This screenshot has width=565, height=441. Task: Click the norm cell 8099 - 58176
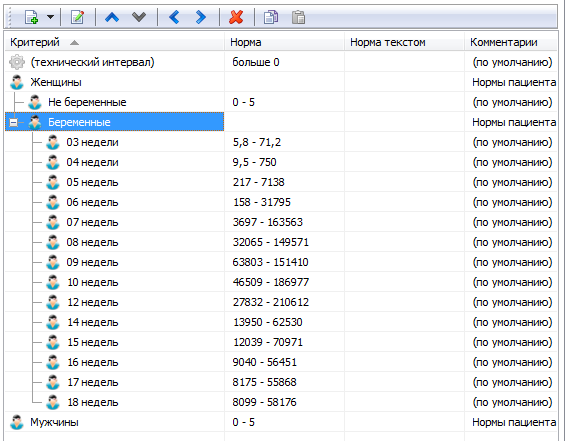(x=264, y=402)
